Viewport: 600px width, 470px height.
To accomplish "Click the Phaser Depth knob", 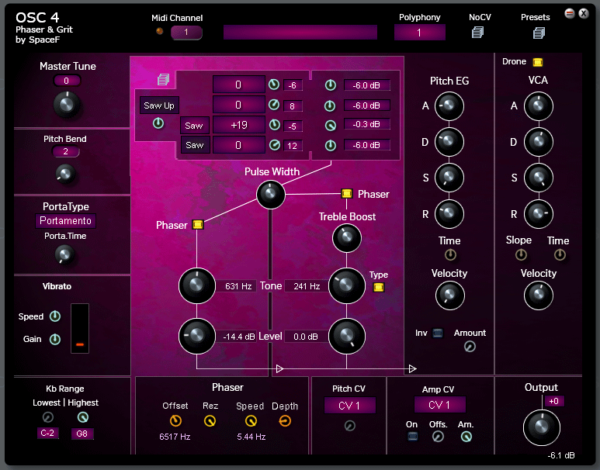I will [x=285, y=421].
